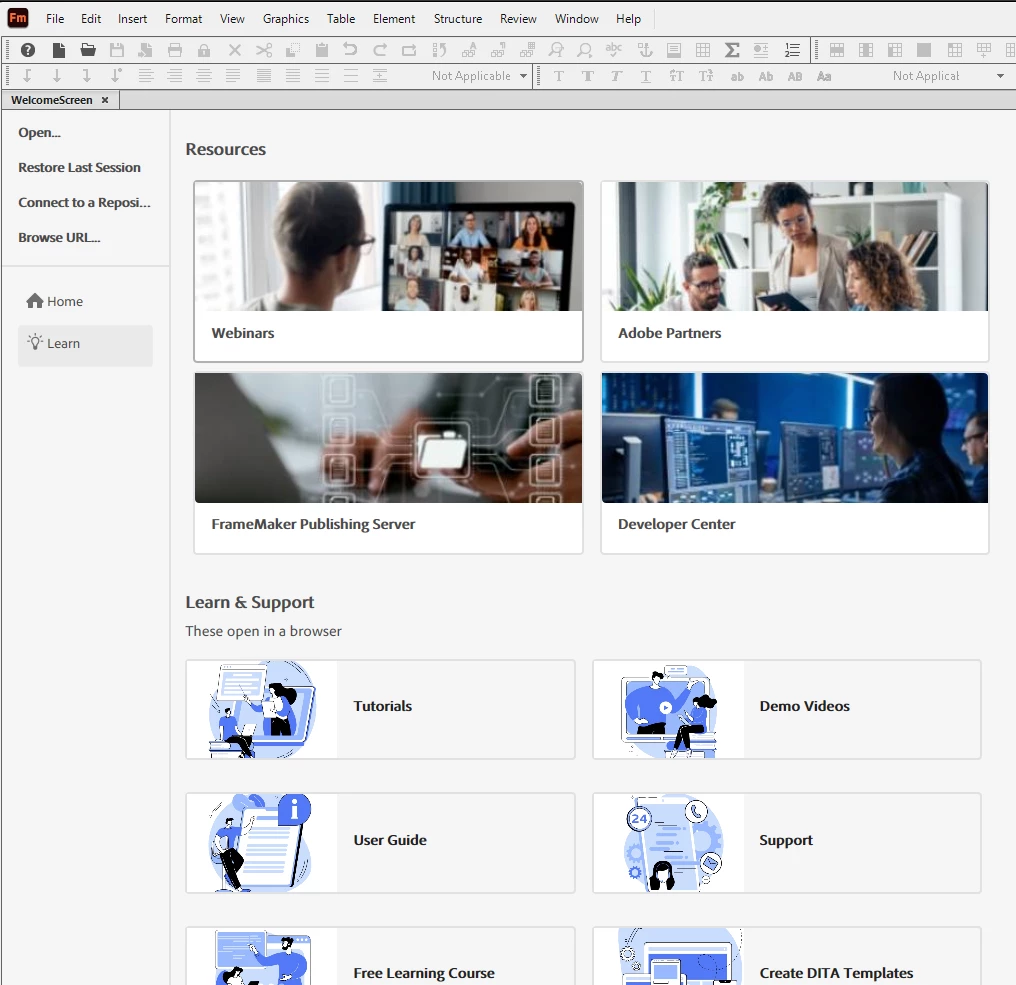The width and height of the screenshot is (1016, 985).
Task: Click the Paste clipboard icon
Action: click(321, 50)
